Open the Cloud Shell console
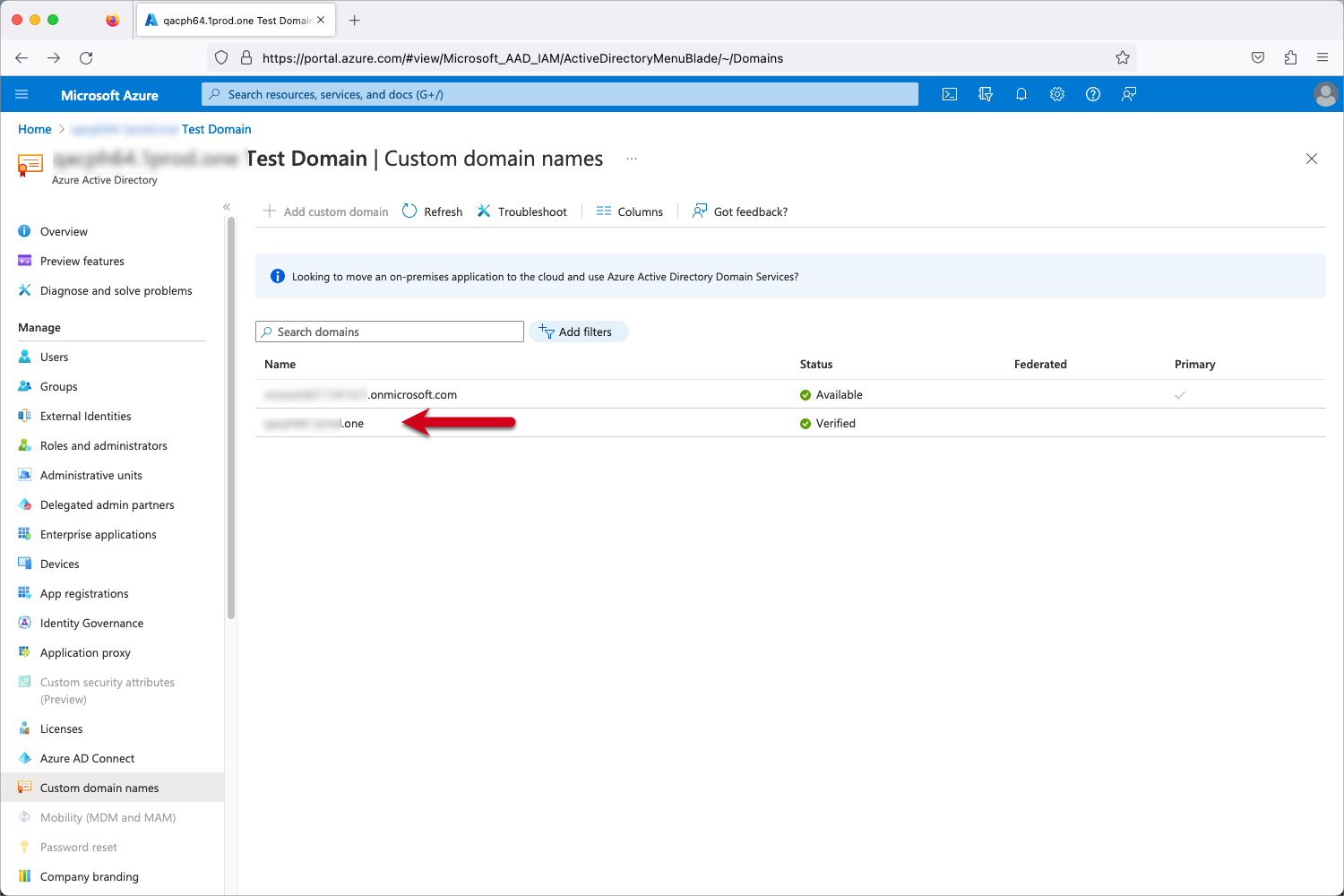1344x896 pixels. tap(949, 94)
